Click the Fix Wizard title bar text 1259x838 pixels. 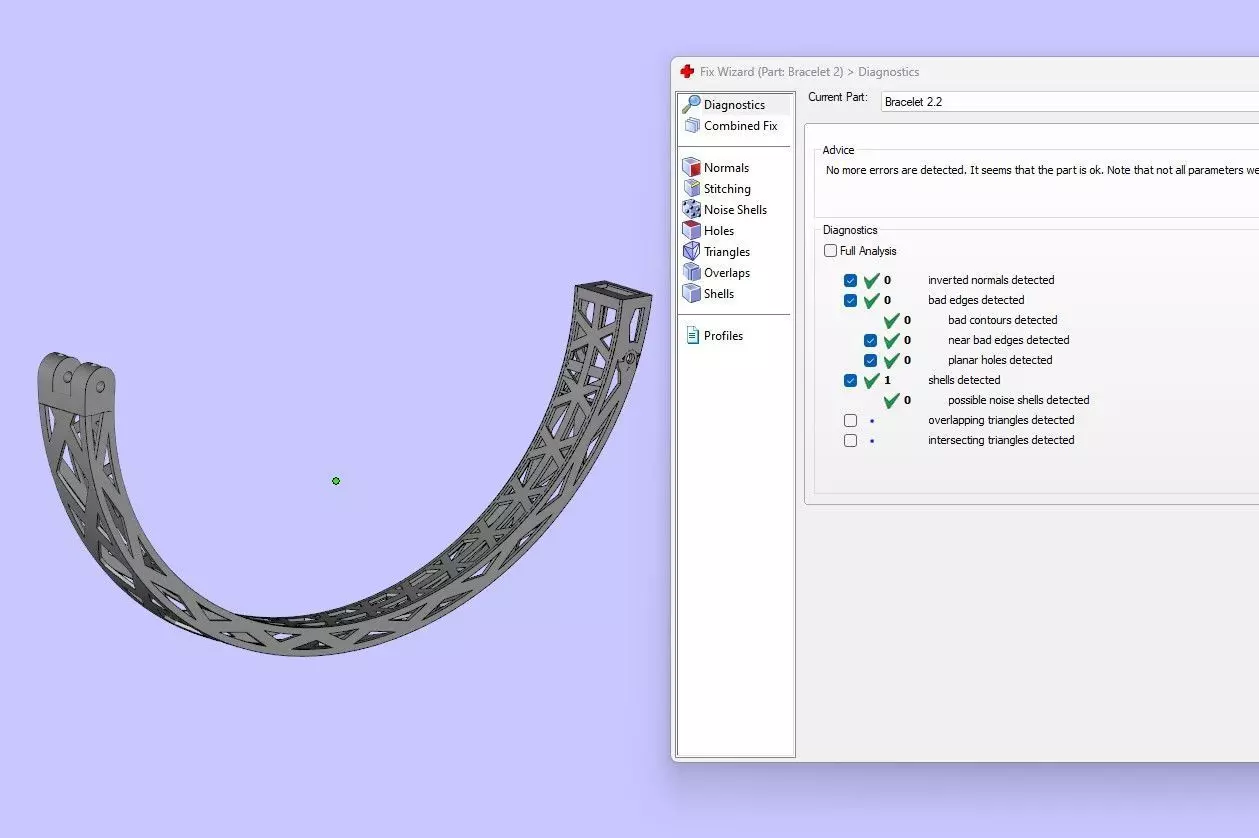pos(809,72)
